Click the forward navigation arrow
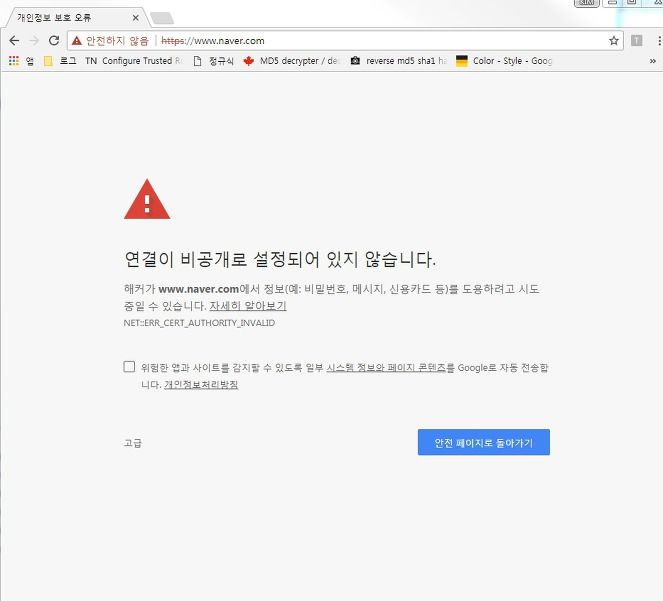 (x=34, y=41)
